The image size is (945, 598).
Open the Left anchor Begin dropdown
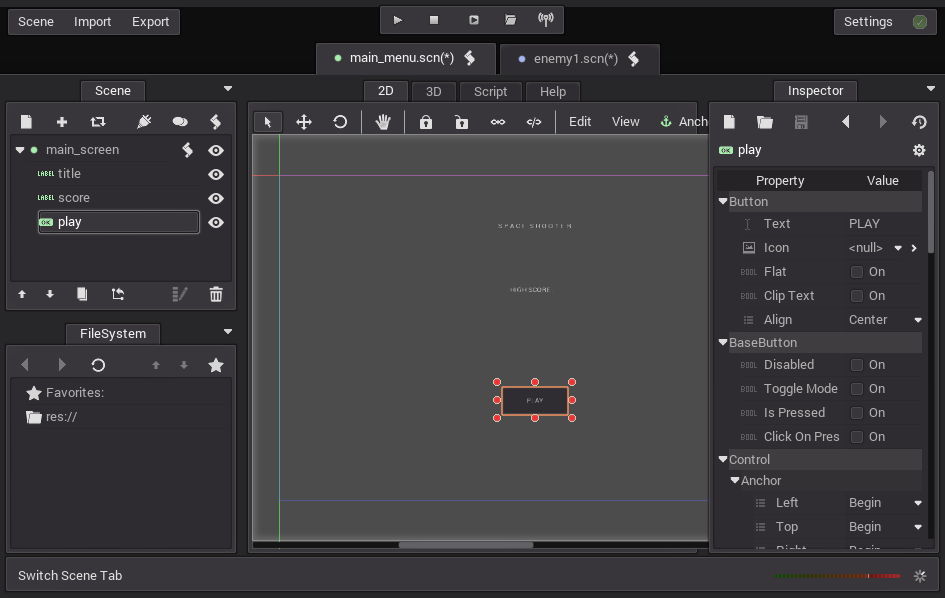click(x=918, y=503)
